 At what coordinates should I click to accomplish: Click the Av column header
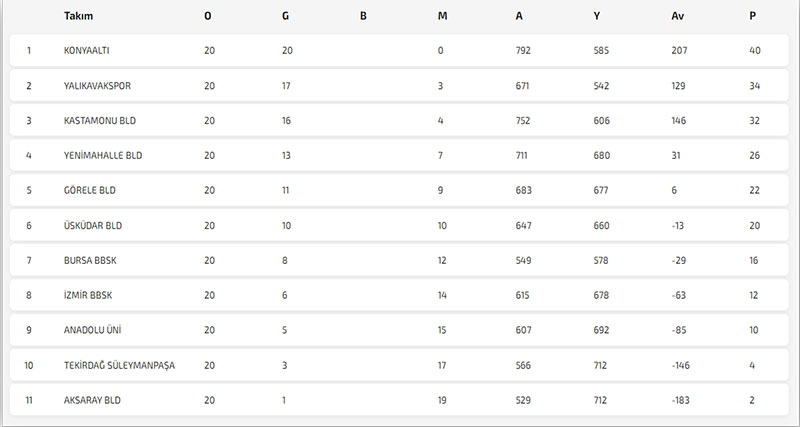tap(678, 16)
